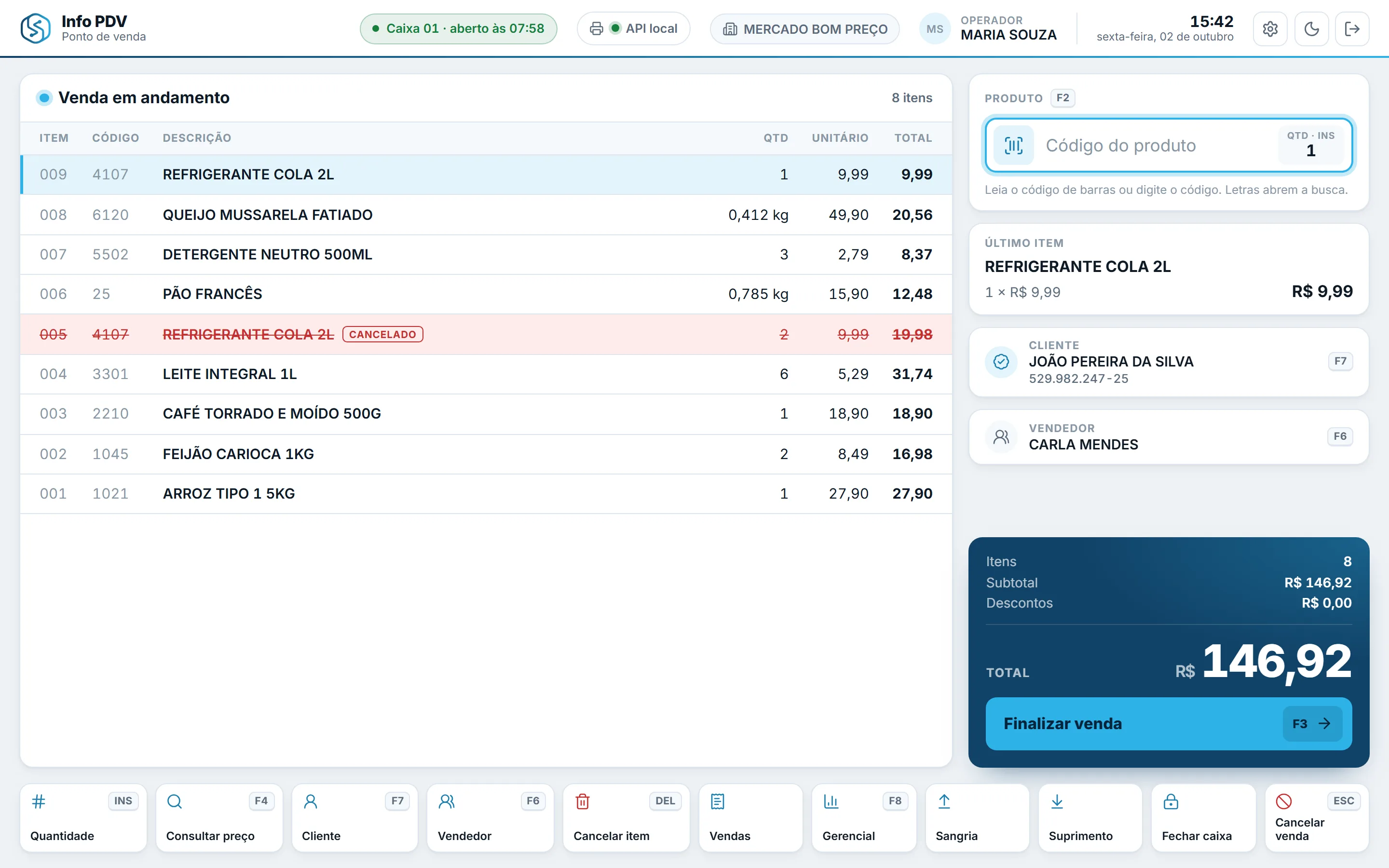The image size is (1389, 868).
Task: Click the Info PDV logo
Action: (x=36, y=29)
